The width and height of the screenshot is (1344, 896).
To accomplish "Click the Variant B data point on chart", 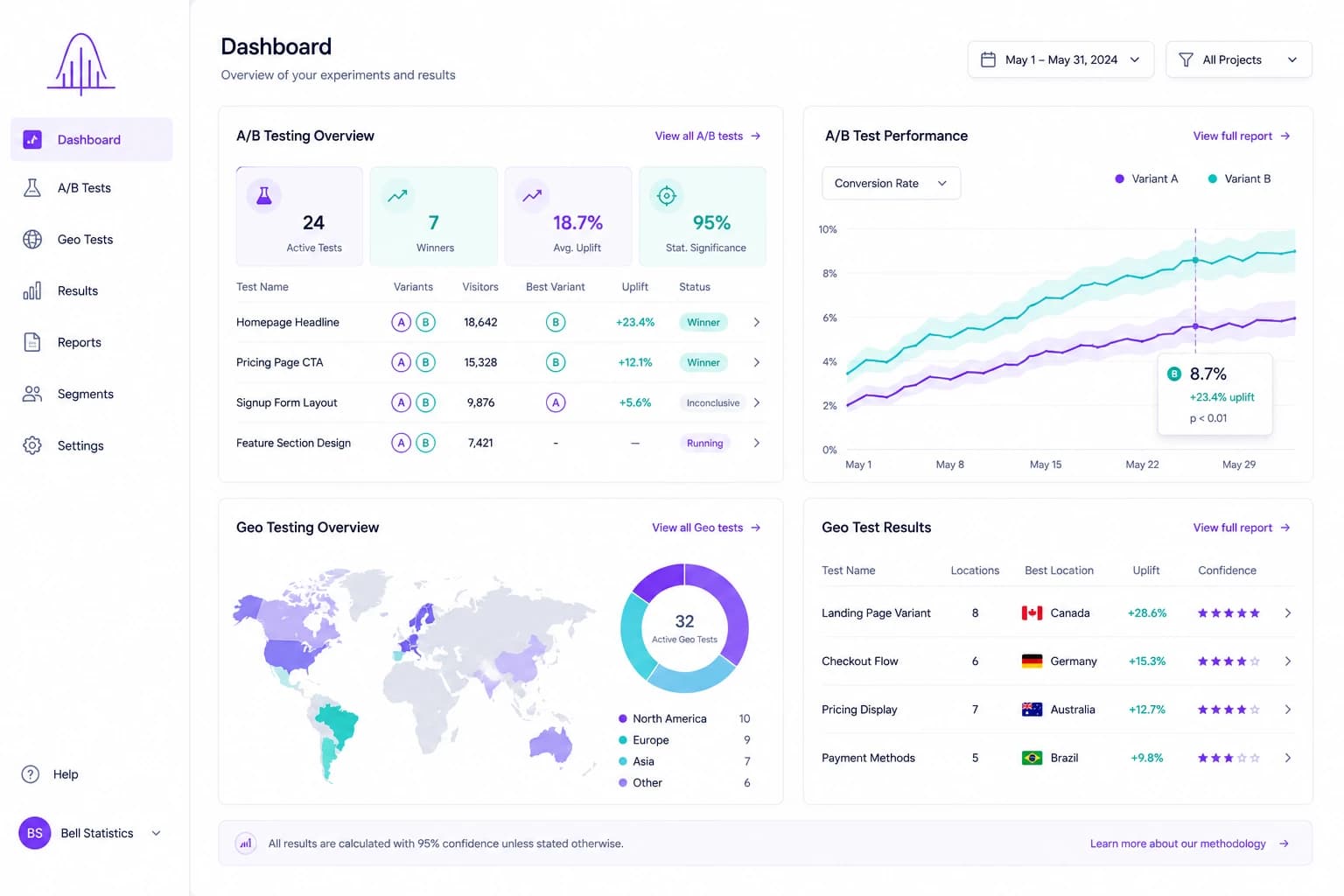I will point(1195,260).
